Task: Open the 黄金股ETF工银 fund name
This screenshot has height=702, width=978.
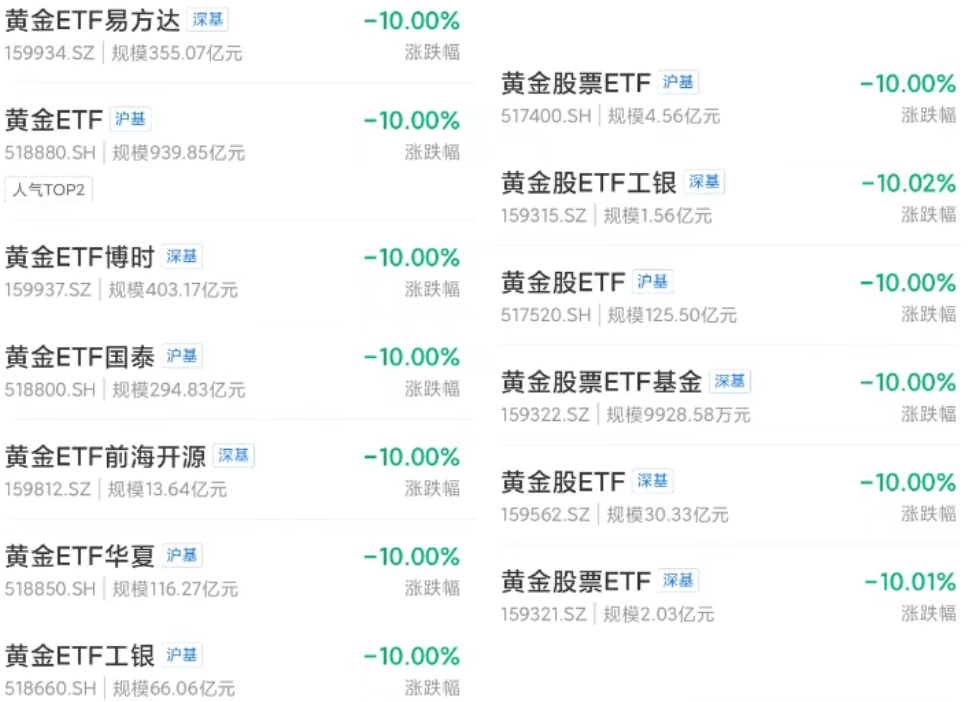Action: tap(588, 183)
